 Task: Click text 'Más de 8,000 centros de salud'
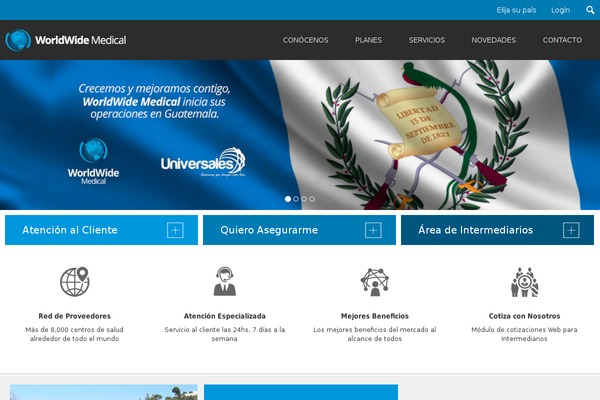point(75,330)
